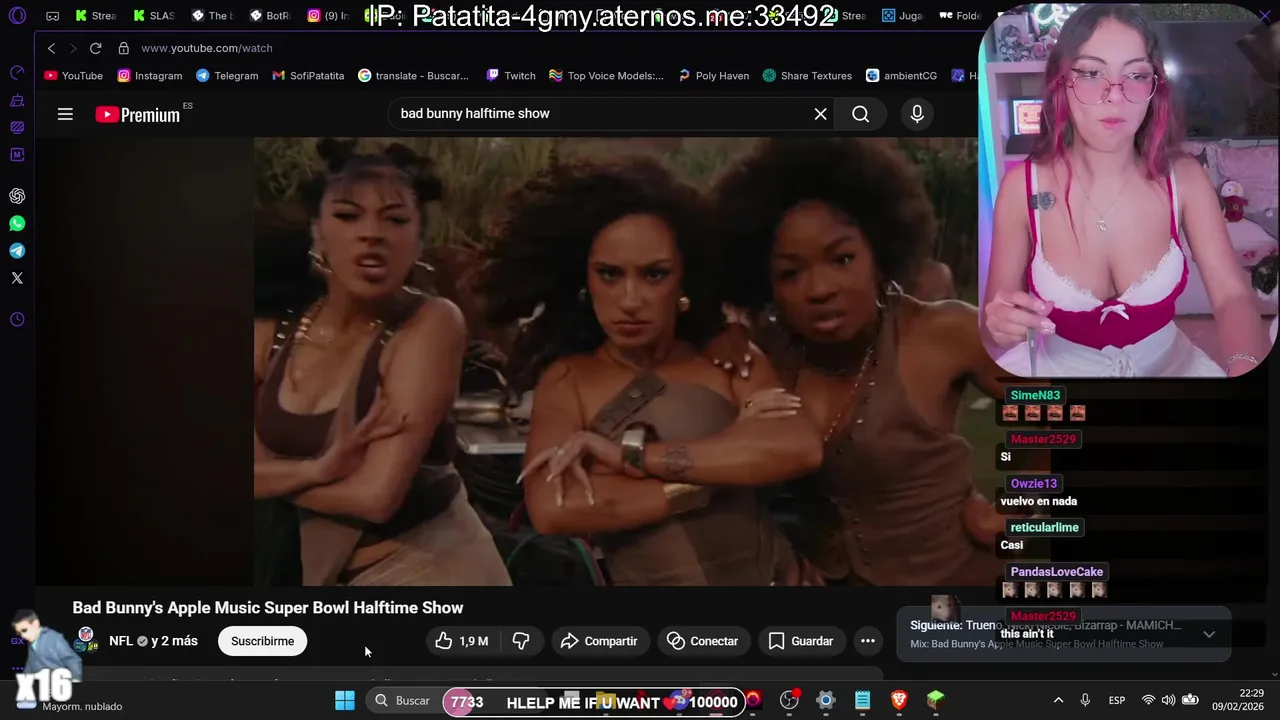This screenshot has width=1280, height=720.
Task: Open the X (Twitter) sidebar panel
Action: click(x=17, y=278)
